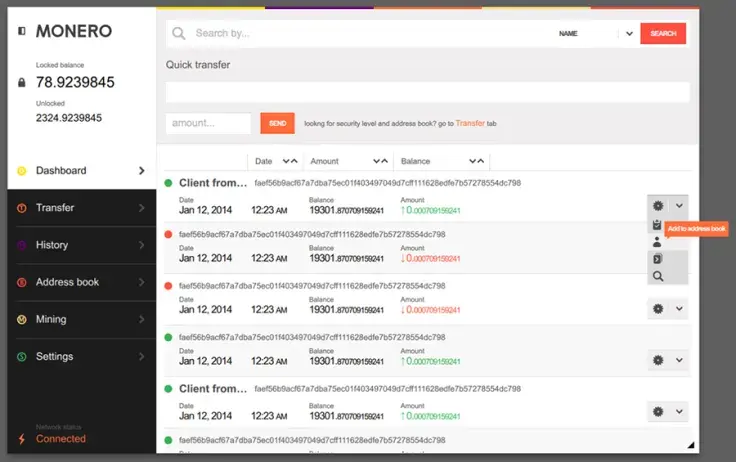The image size is (736, 462).
Task: Click the magnifier icon in transaction actions popup
Action: (x=658, y=277)
